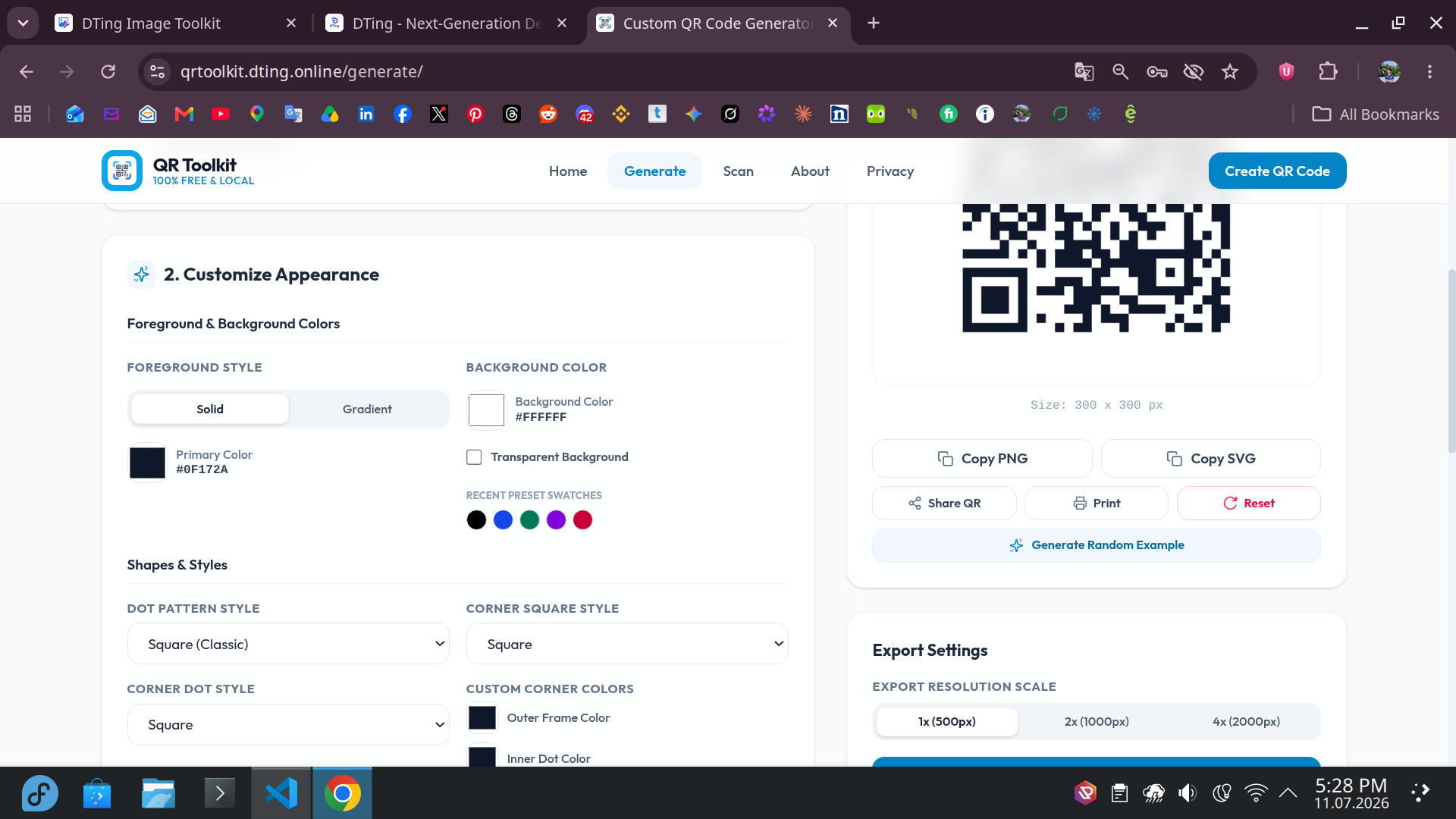Open Gmail bookmark icon
The image size is (1456, 819).
(184, 114)
